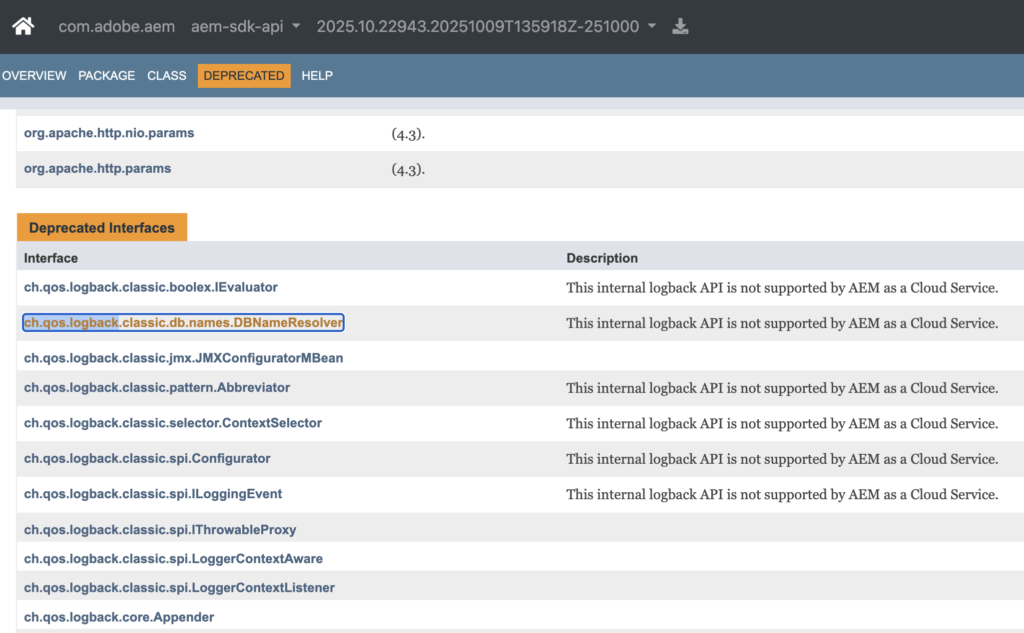Image resolution: width=1024 pixels, height=633 pixels.
Task: Open the Help navigation item
Action: [x=317, y=76]
